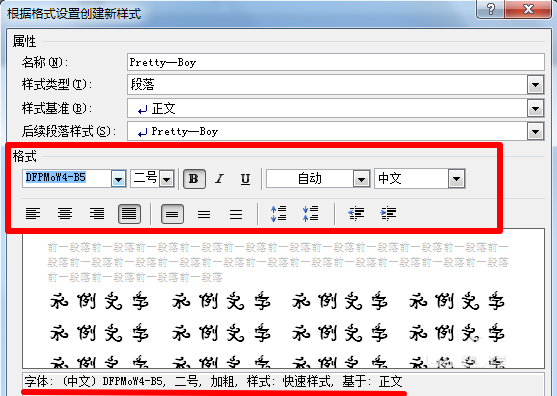557x396 pixels.
Task: Expand the 样式基准 dropdown
Action: (535, 108)
